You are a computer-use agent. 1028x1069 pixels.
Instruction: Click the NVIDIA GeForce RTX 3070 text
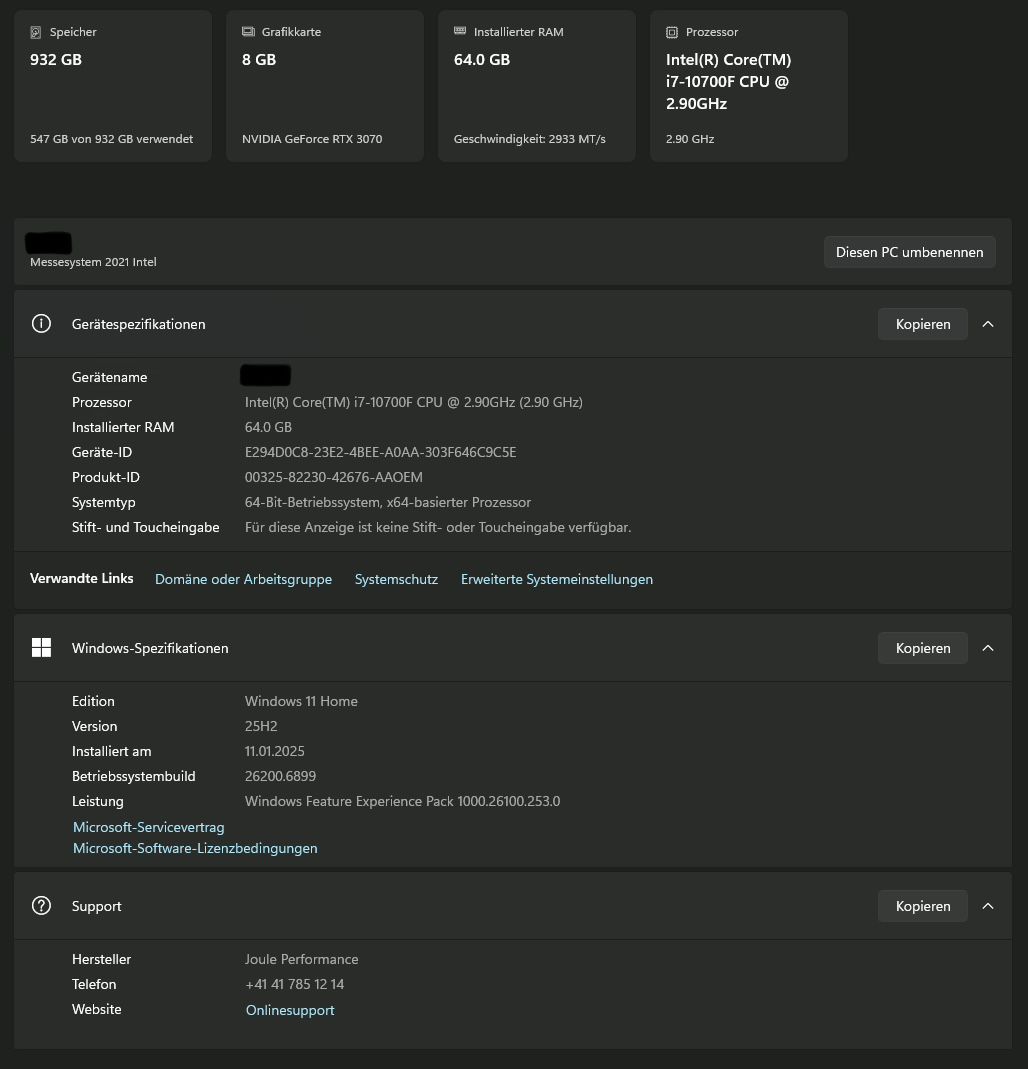(312, 139)
